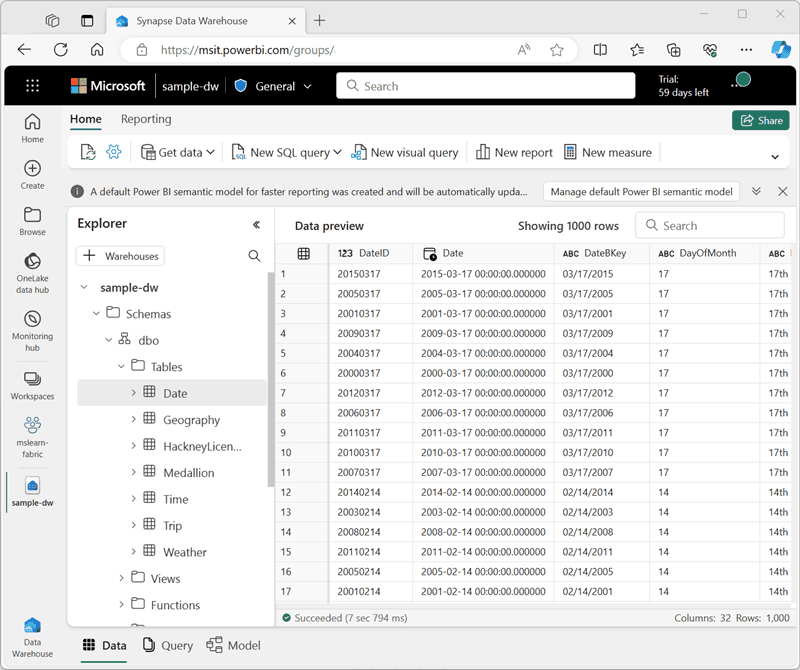Click the Explorer search magnifier icon

(254, 256)
